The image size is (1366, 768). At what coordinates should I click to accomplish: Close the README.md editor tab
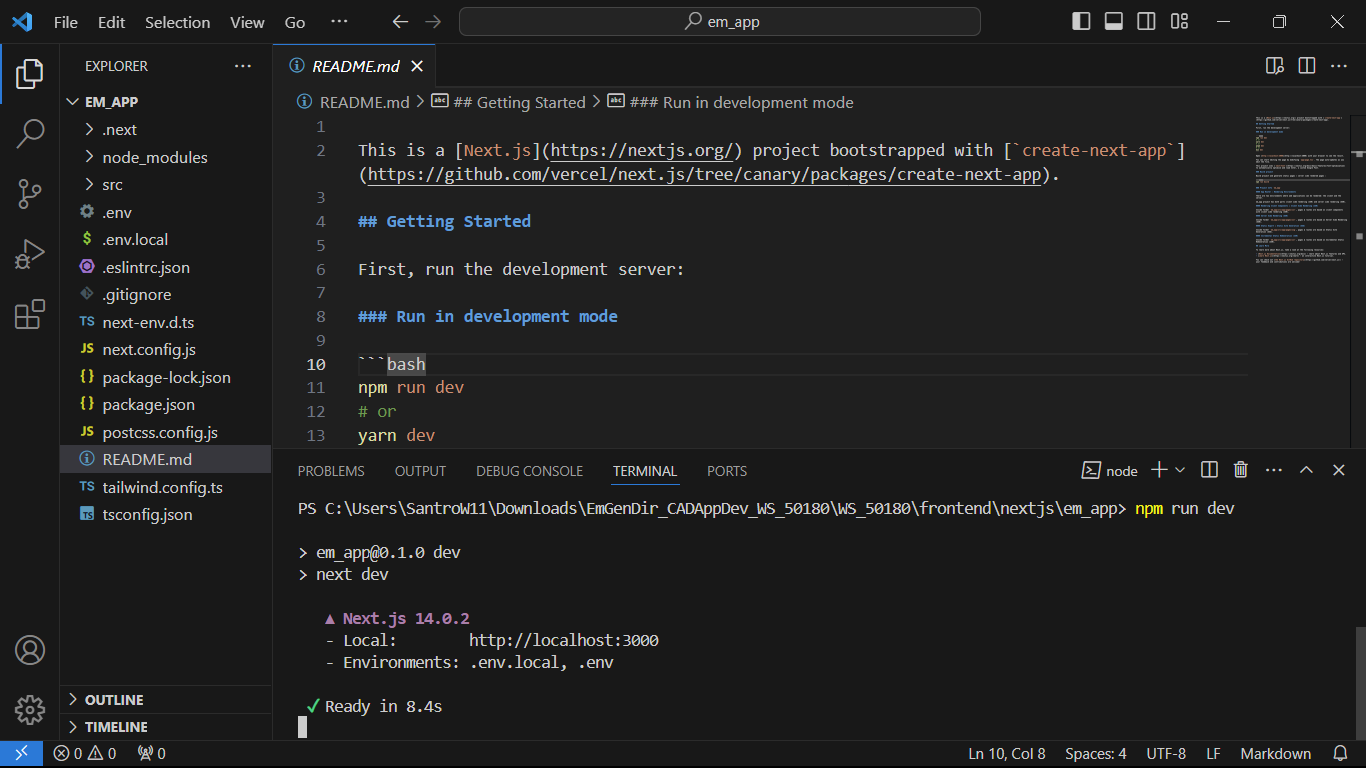[x=417, y=66]
